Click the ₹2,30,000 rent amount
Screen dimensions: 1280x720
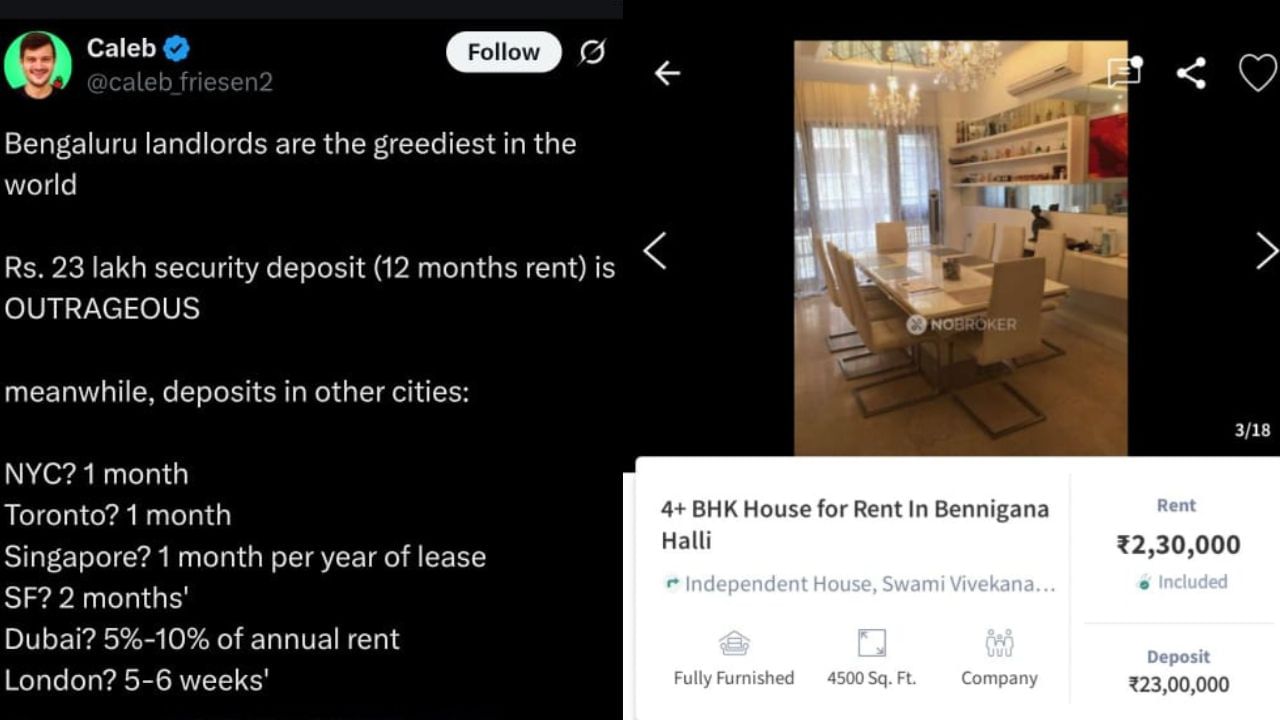(1178, 545)
